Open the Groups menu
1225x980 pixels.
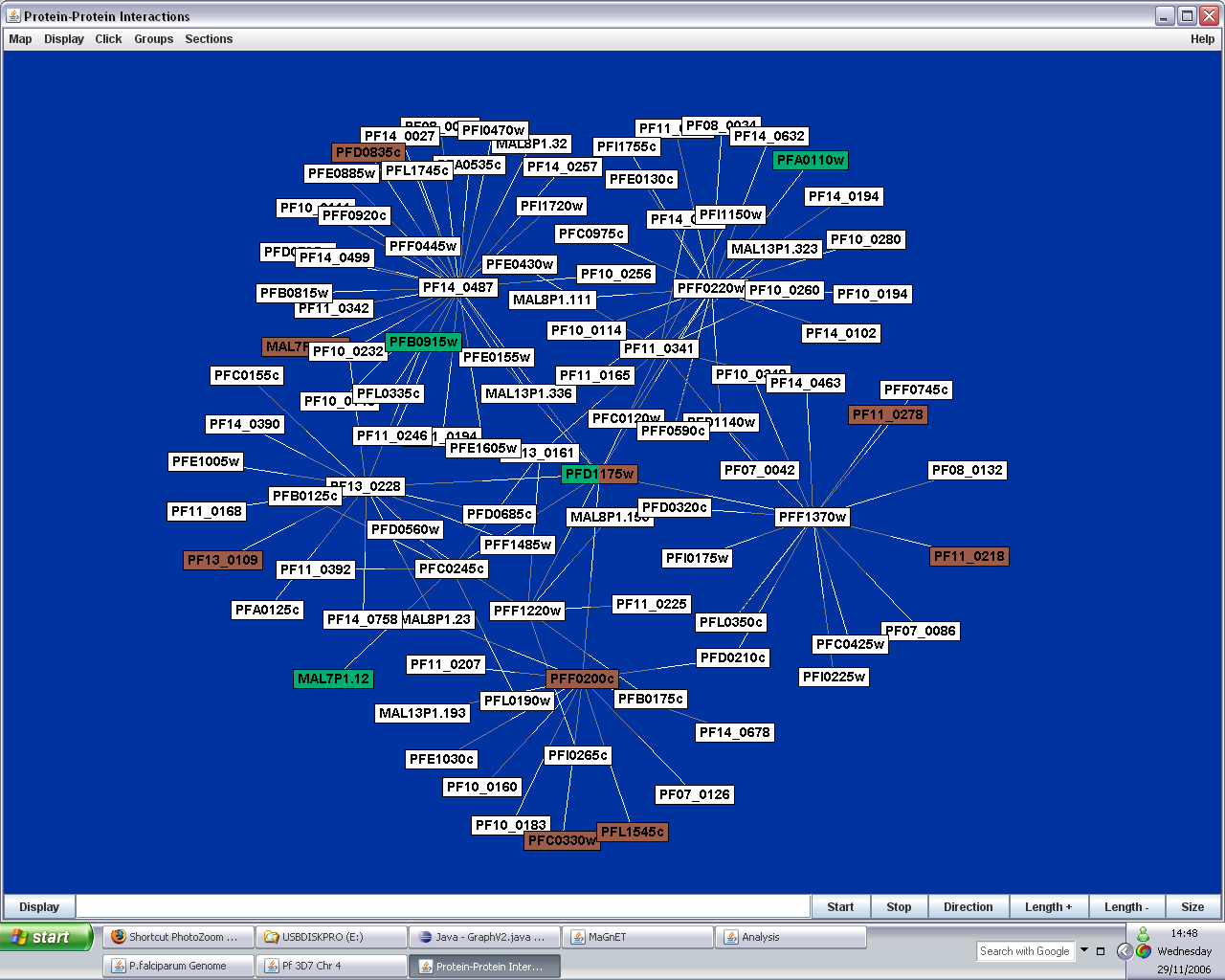[x=153, y=39]
